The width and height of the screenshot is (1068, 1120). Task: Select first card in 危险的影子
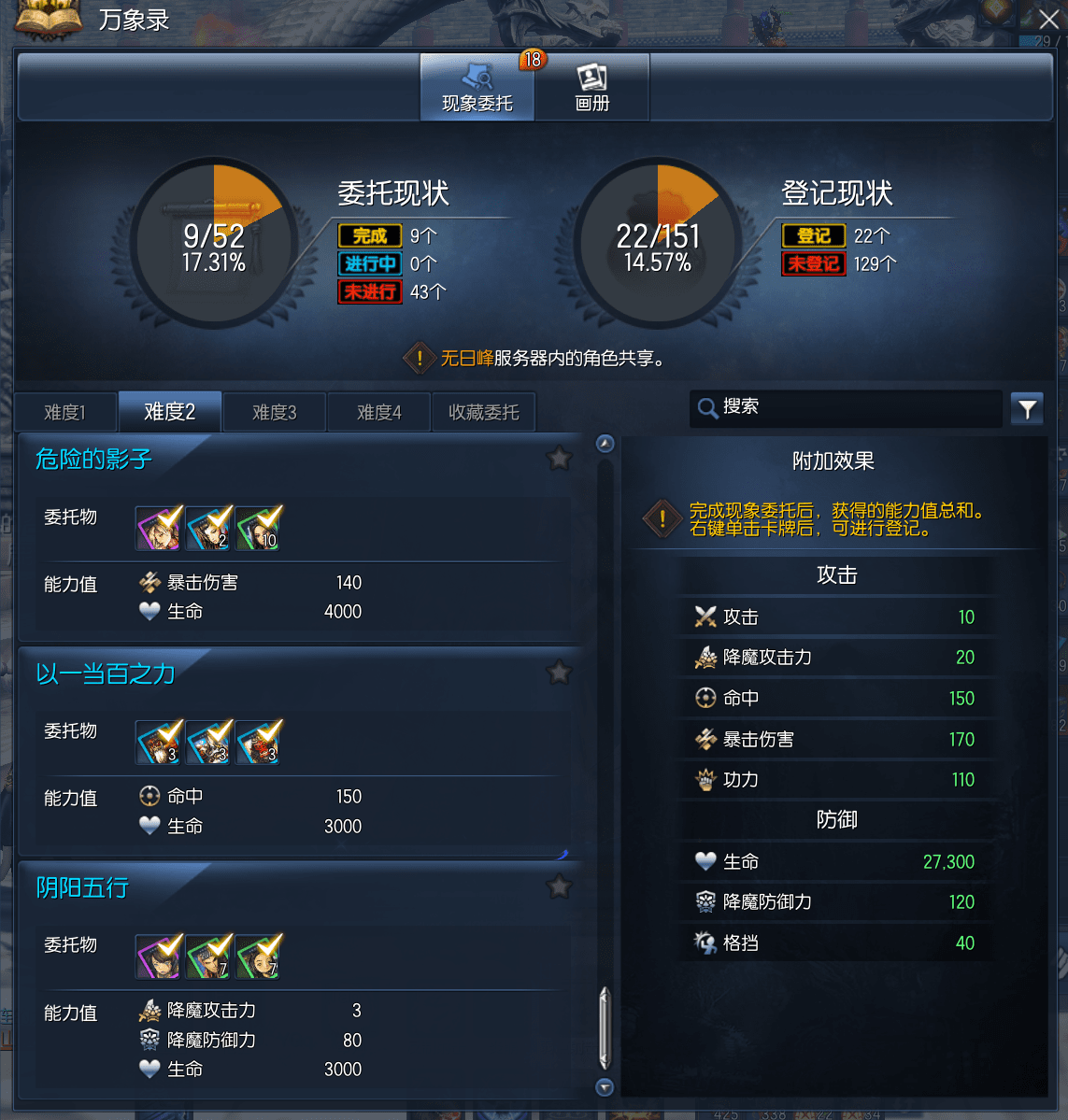coord(159,529)
